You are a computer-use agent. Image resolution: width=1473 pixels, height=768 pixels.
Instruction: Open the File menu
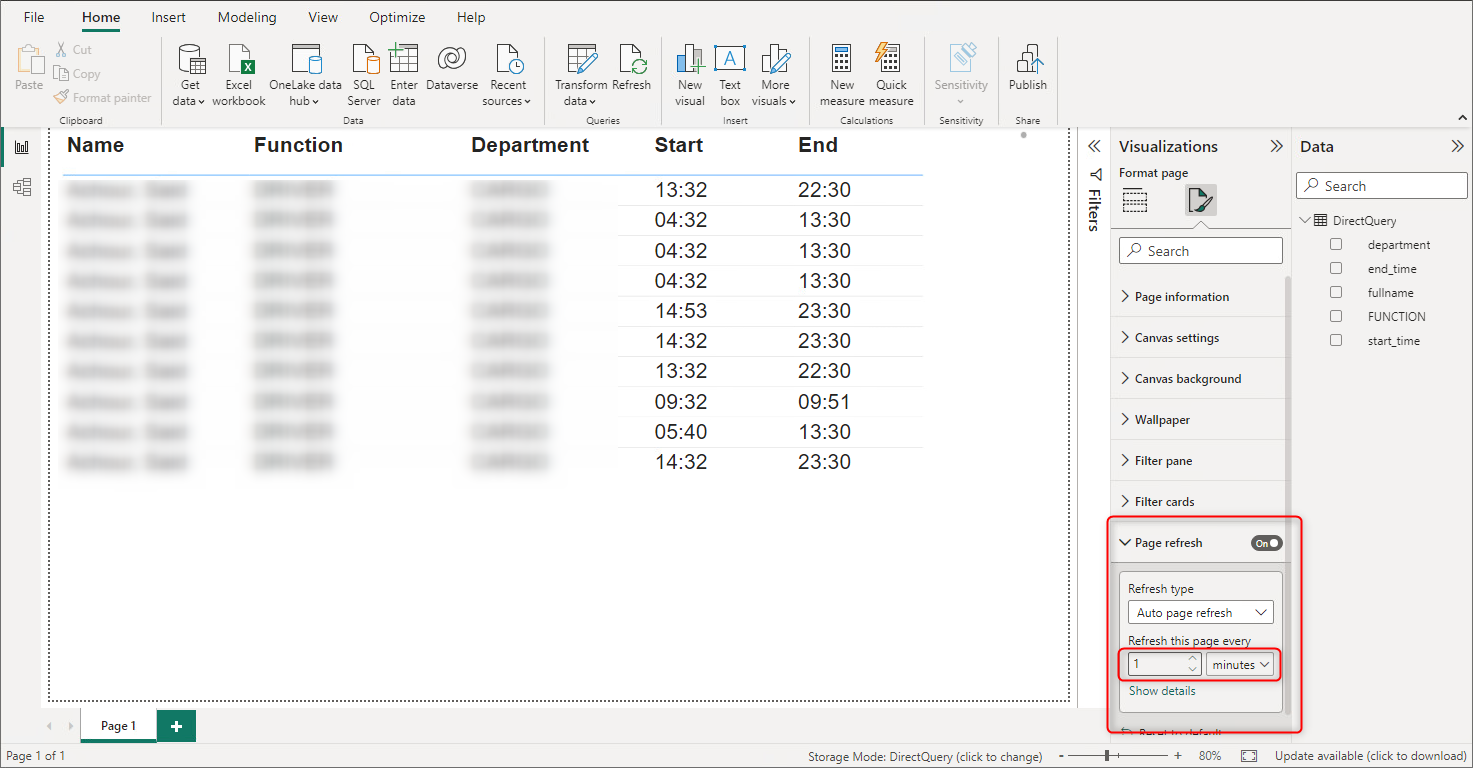(x=34, y=17)
